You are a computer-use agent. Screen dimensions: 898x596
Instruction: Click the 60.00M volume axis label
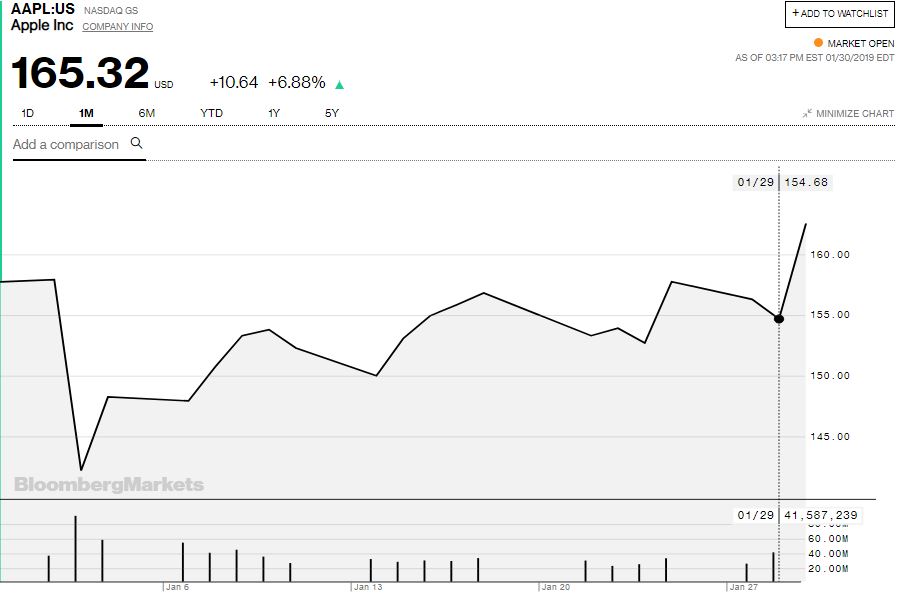[x=828, y=539]
